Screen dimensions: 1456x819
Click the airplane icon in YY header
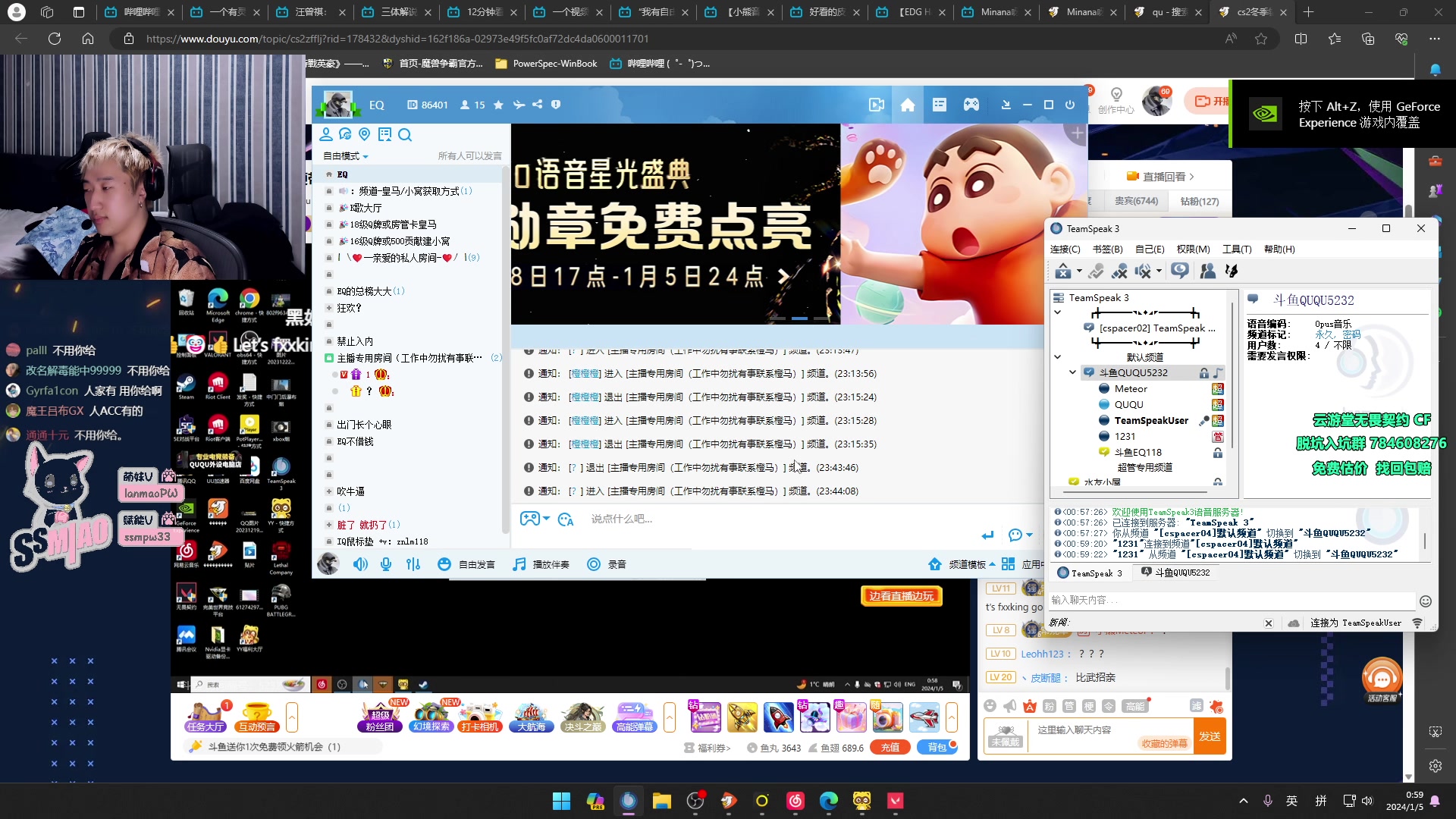tap(519, 105)
